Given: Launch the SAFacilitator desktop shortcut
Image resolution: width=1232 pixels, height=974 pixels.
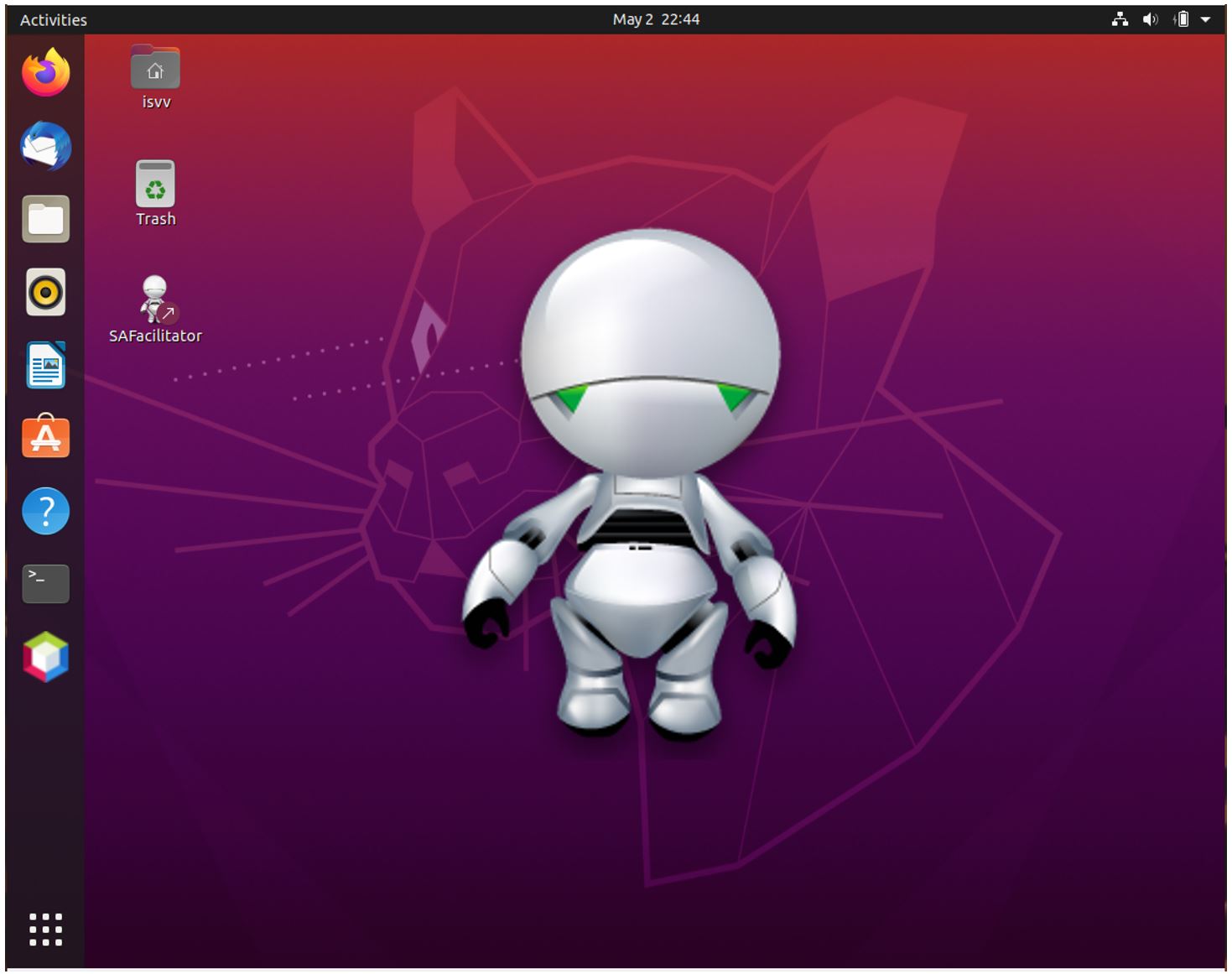Looking at the screenshot, I should [154, 308].
